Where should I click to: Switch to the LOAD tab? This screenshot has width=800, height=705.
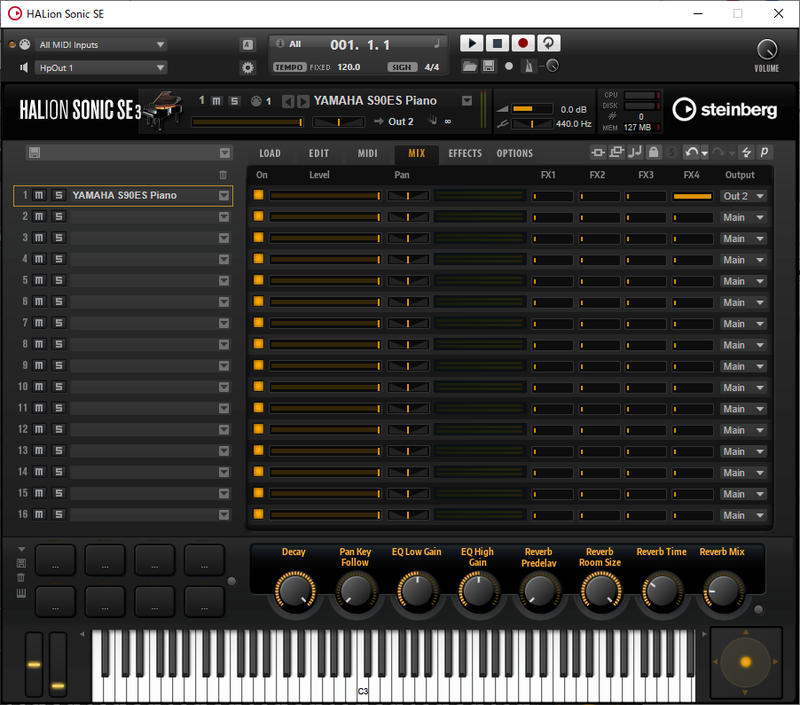click(270, 154)
